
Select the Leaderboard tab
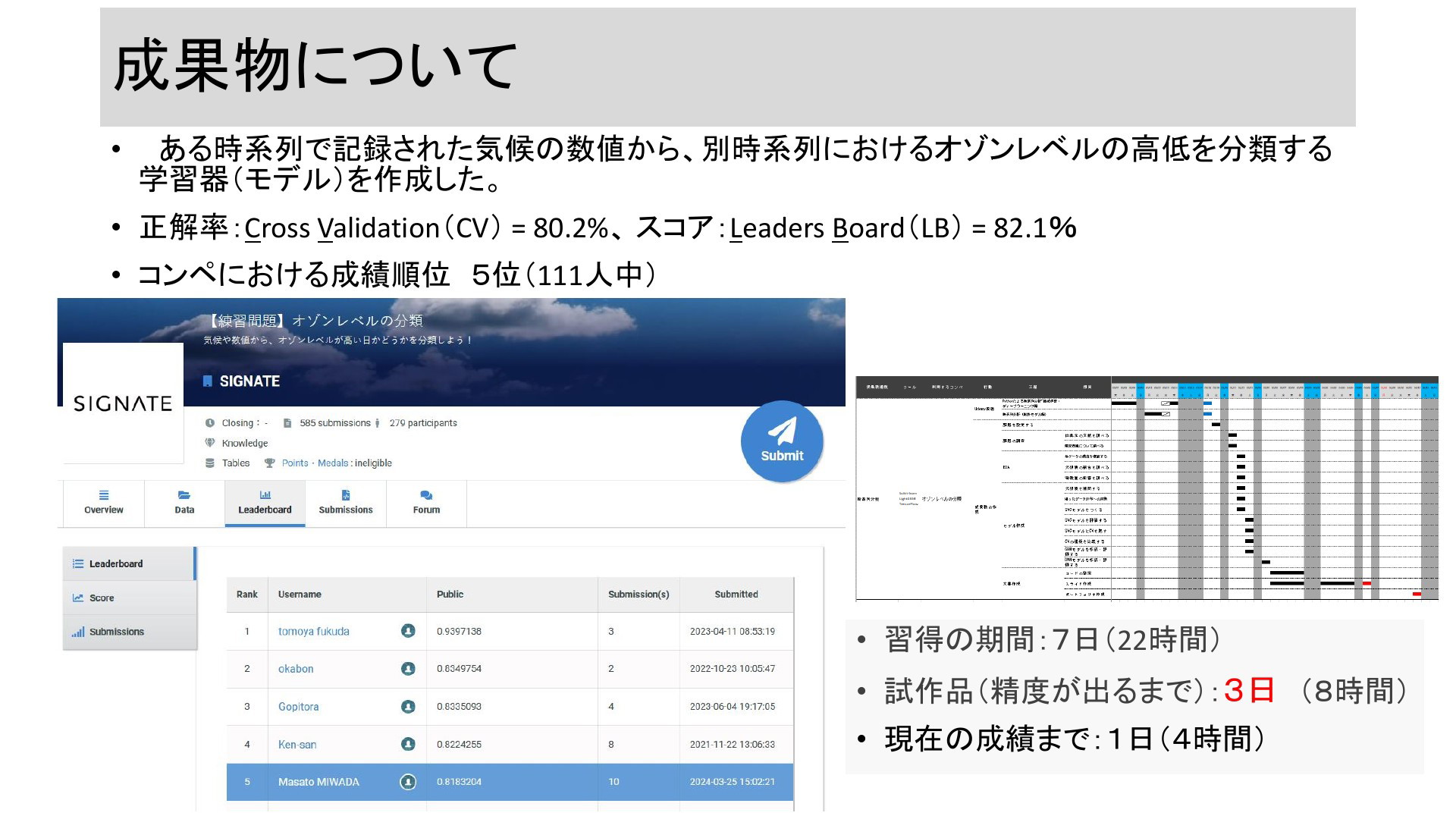click(x=265, y=503)
